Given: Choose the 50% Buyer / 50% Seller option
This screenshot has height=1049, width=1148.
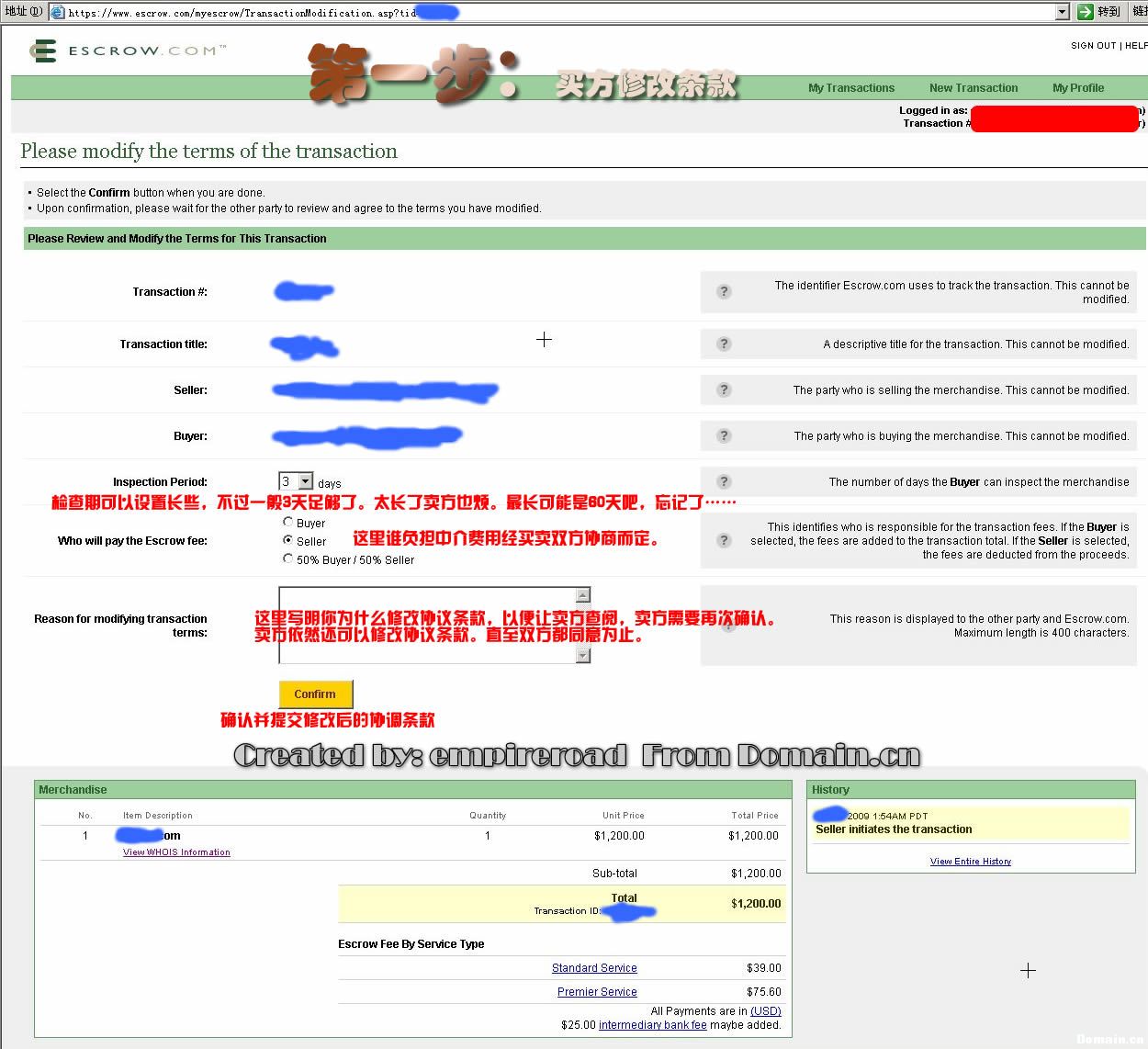Looking at the screenshot, I should pos(288,558).
